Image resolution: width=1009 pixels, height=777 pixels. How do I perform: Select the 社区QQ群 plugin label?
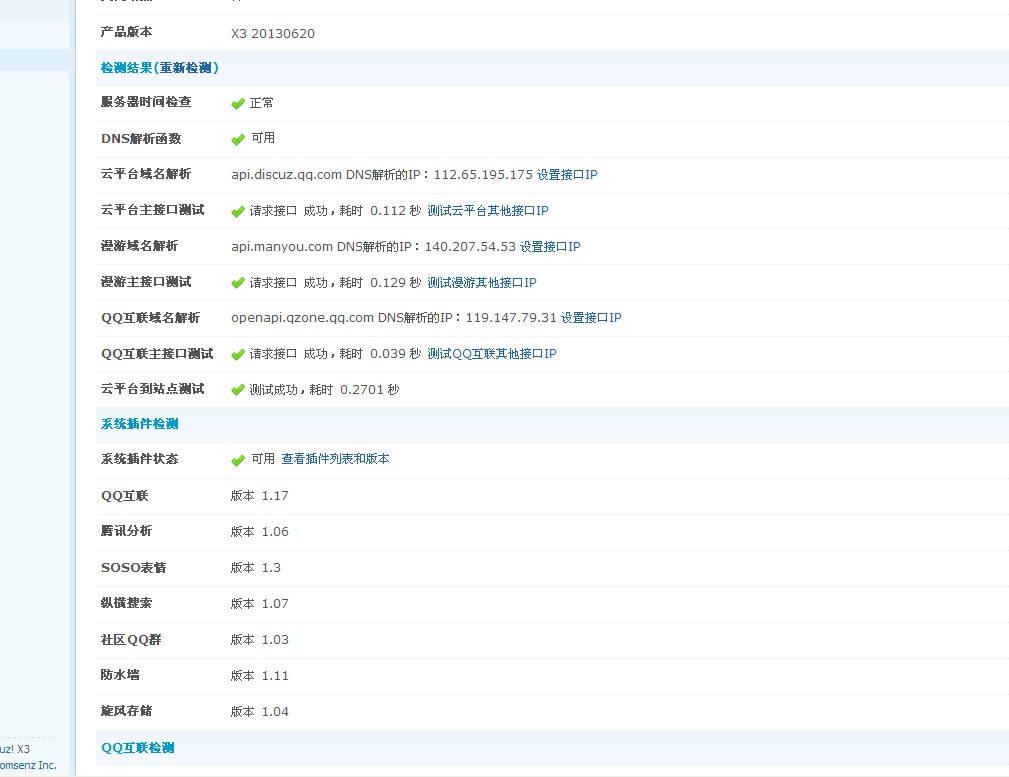click(x=131, y=640)
